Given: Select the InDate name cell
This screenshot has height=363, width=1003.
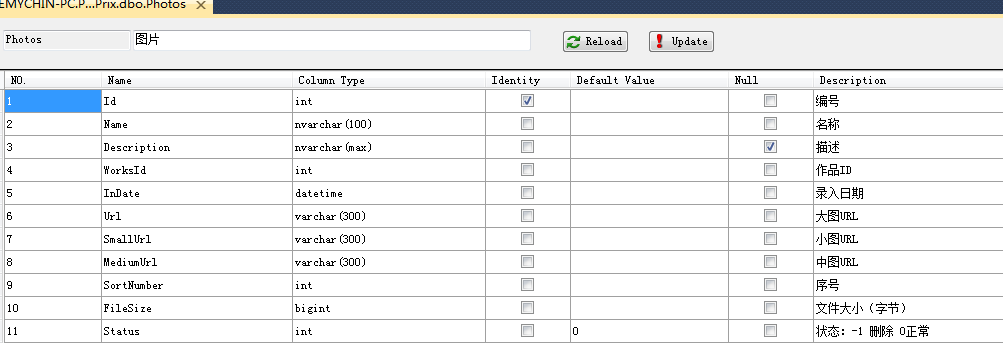Looking at the screenshot, I should (197, 193).
